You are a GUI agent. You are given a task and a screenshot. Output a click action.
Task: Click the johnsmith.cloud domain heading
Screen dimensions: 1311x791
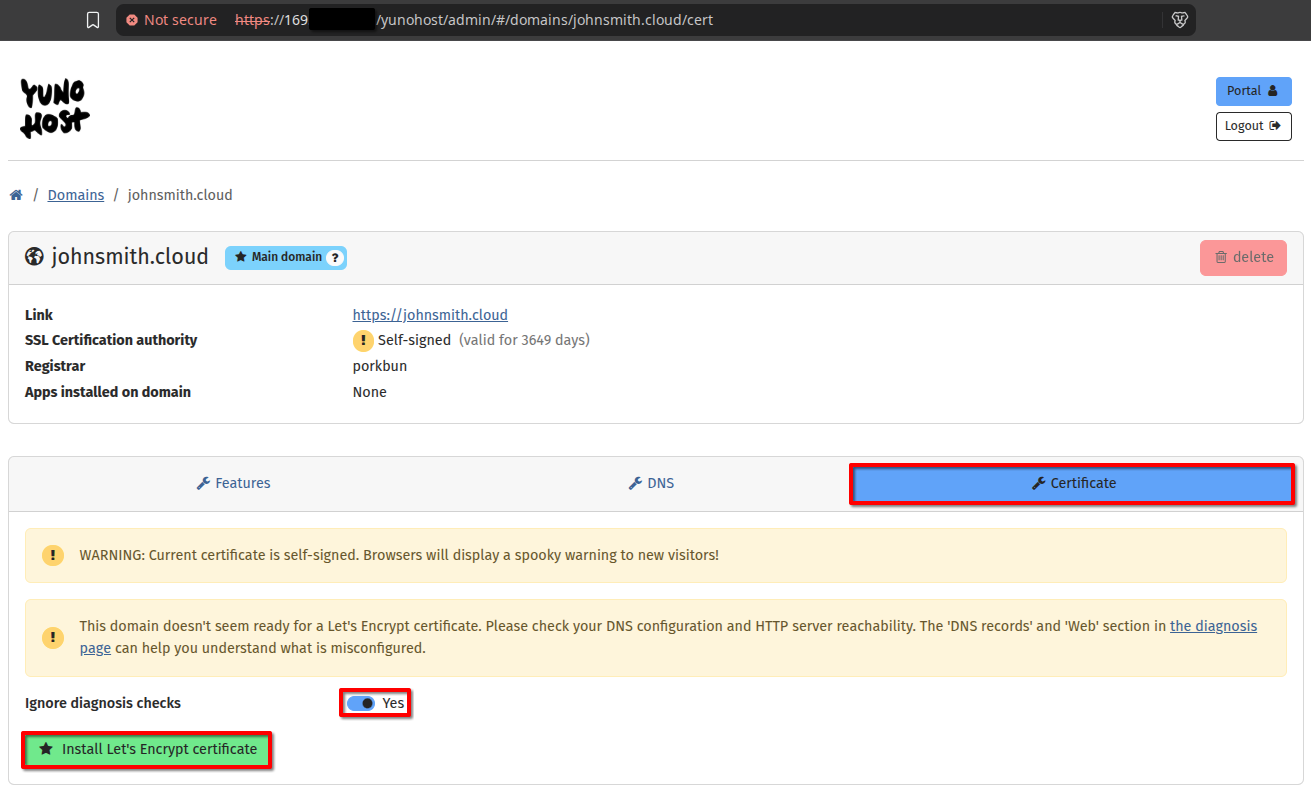point(130,257)
